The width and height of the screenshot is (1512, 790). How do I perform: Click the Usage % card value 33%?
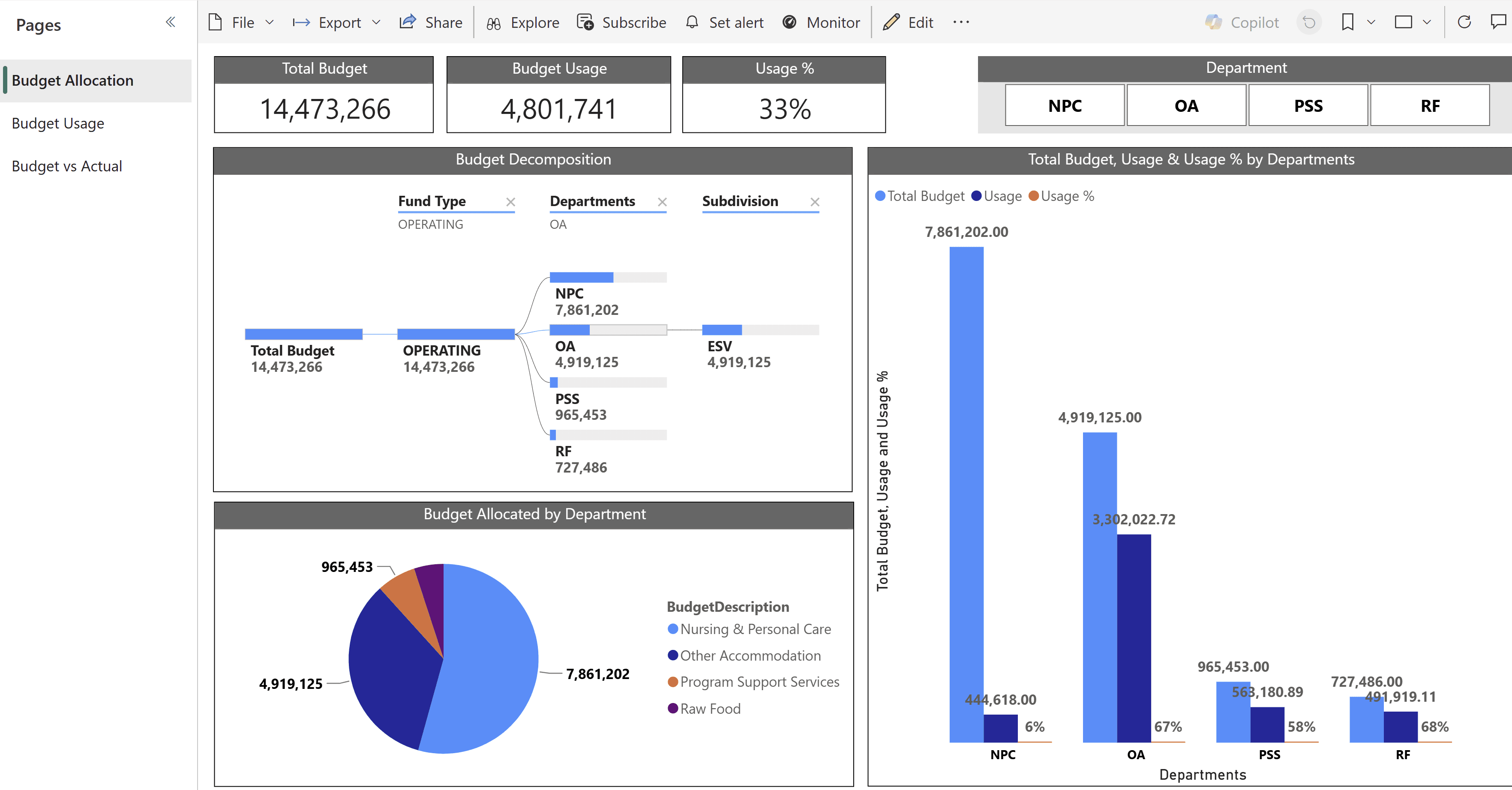pos(785,109)
